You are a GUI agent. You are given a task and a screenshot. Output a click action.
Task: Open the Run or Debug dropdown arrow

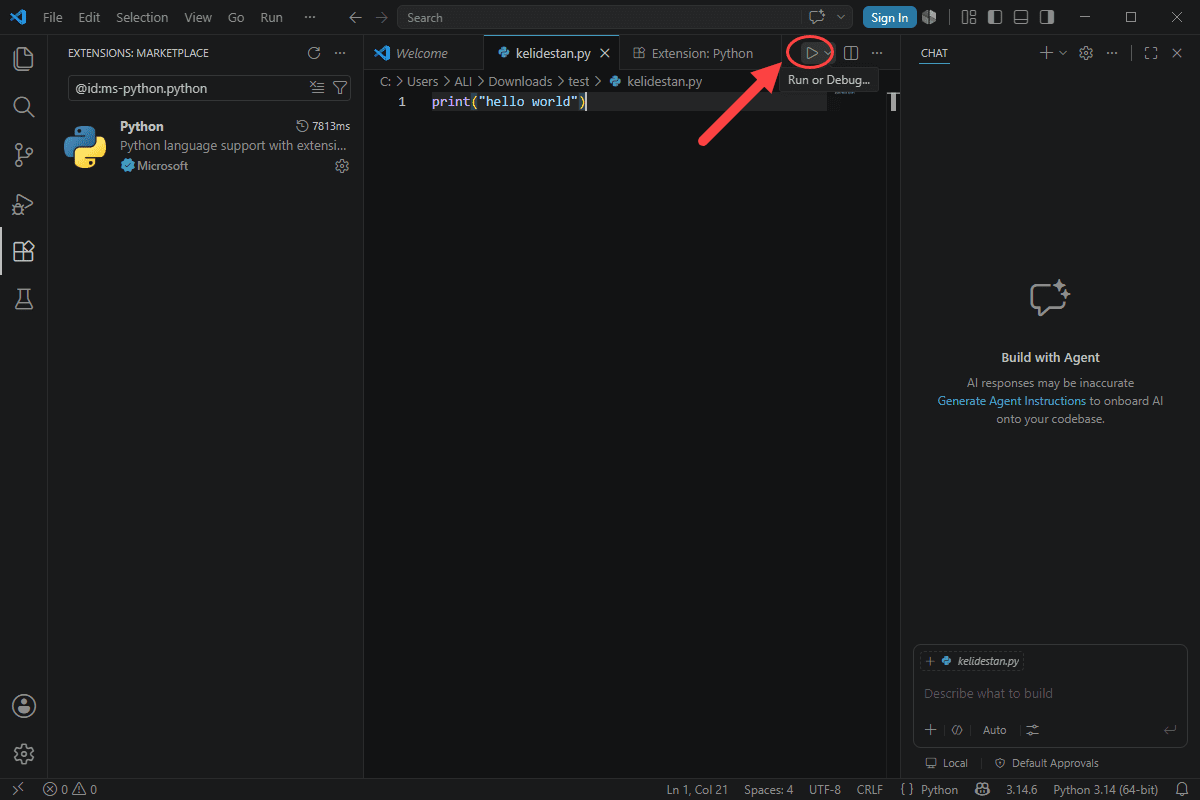pyautogui.click(x=828, y=53)
